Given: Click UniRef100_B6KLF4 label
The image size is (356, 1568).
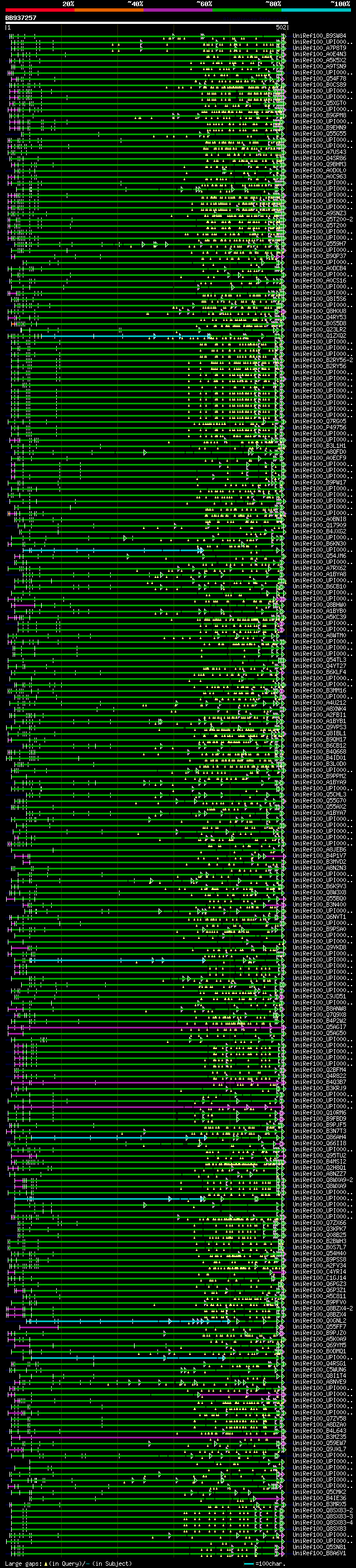Looking at the screenshot, I should pyautogui.click(x=319, y=672).
